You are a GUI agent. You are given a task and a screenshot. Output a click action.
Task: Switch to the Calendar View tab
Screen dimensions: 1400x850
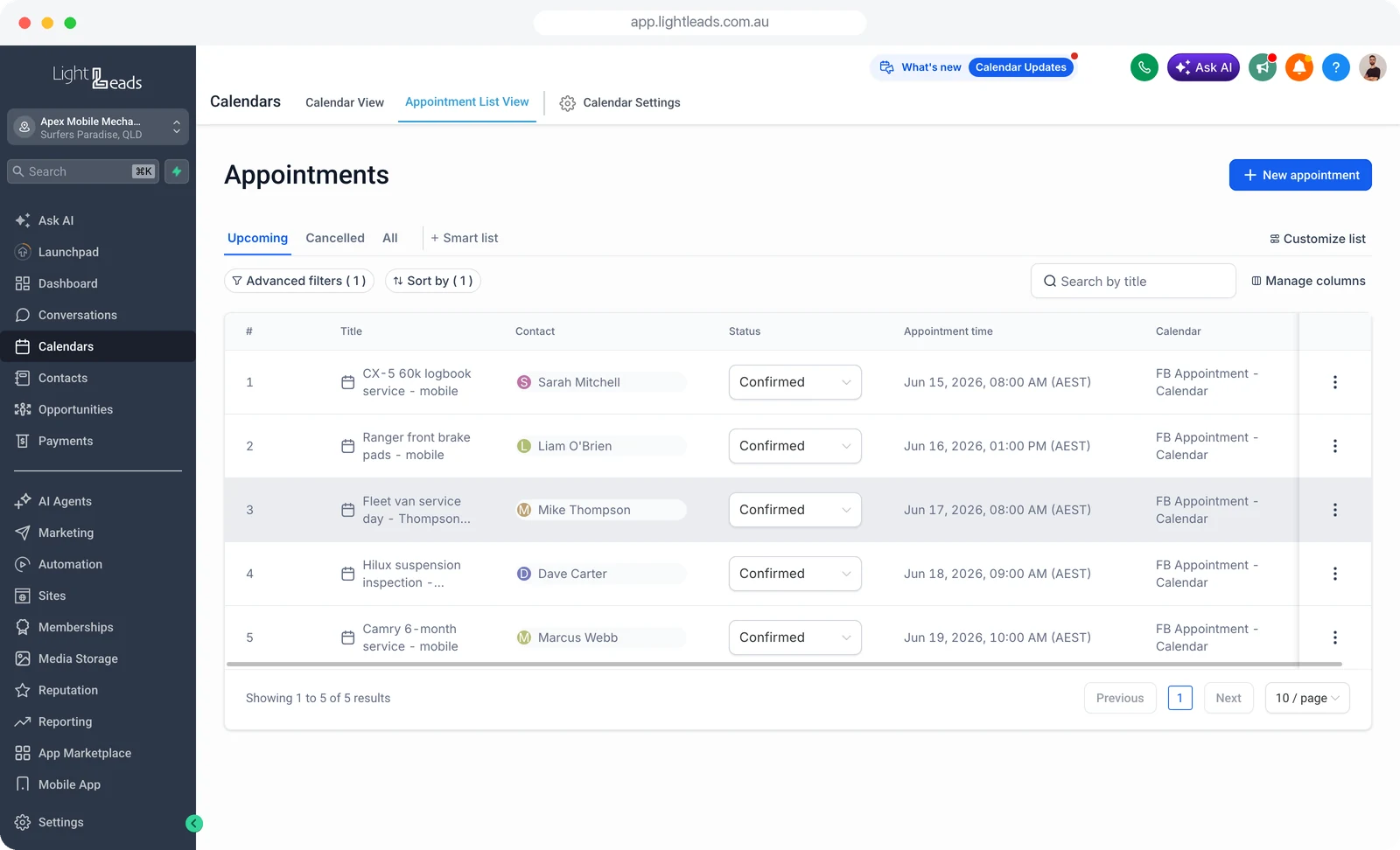(x=345, y=102)
